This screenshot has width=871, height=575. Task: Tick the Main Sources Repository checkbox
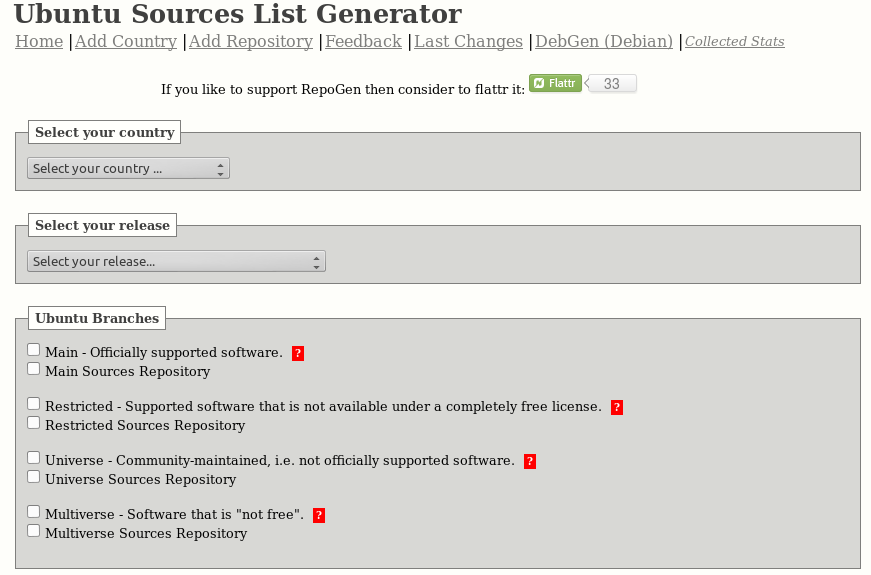34,369
